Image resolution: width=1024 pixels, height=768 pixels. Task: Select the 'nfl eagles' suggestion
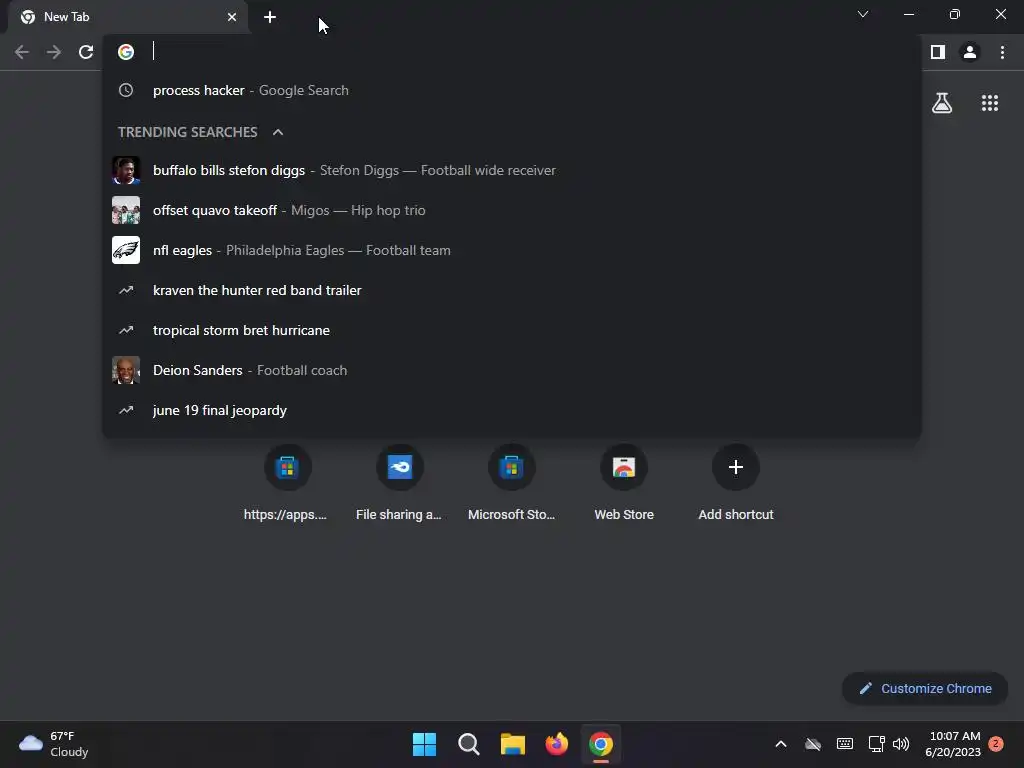pyautogui.click(x=512, y=250)
